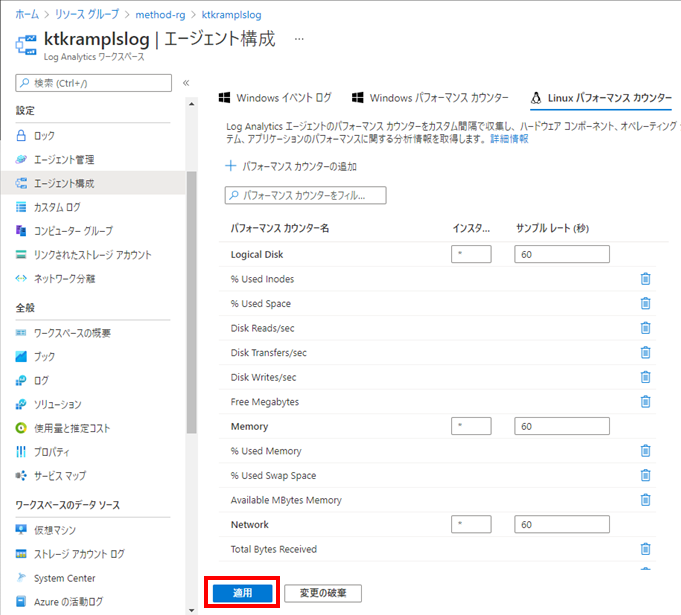
Task: Click sidebar scrollbar down arrow
Action: (192, 610)
